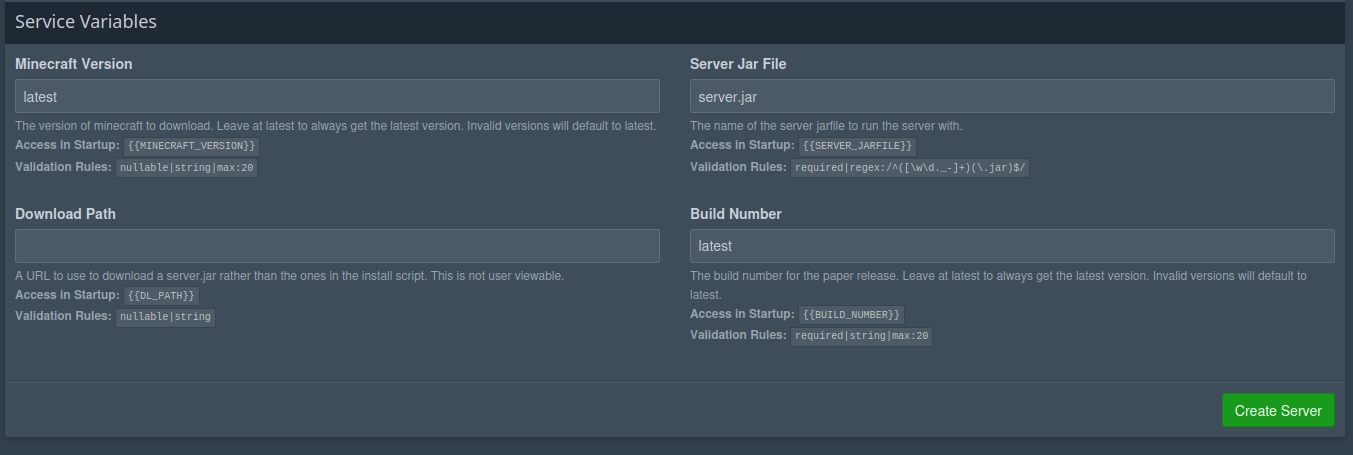Click the Build Number heading label
The image size is (1353, 455).
tap(736, 214)
